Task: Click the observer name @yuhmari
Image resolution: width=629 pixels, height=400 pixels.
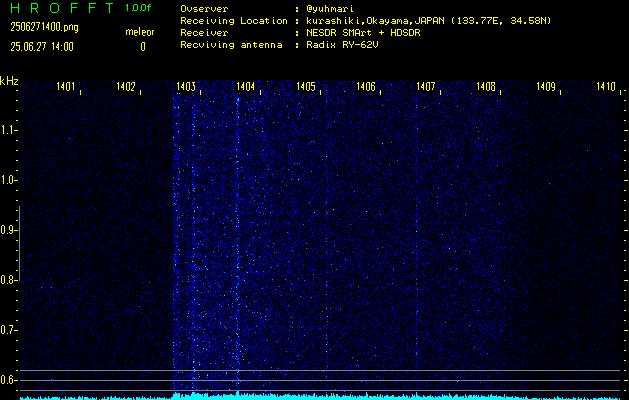Action: (330, 9)
